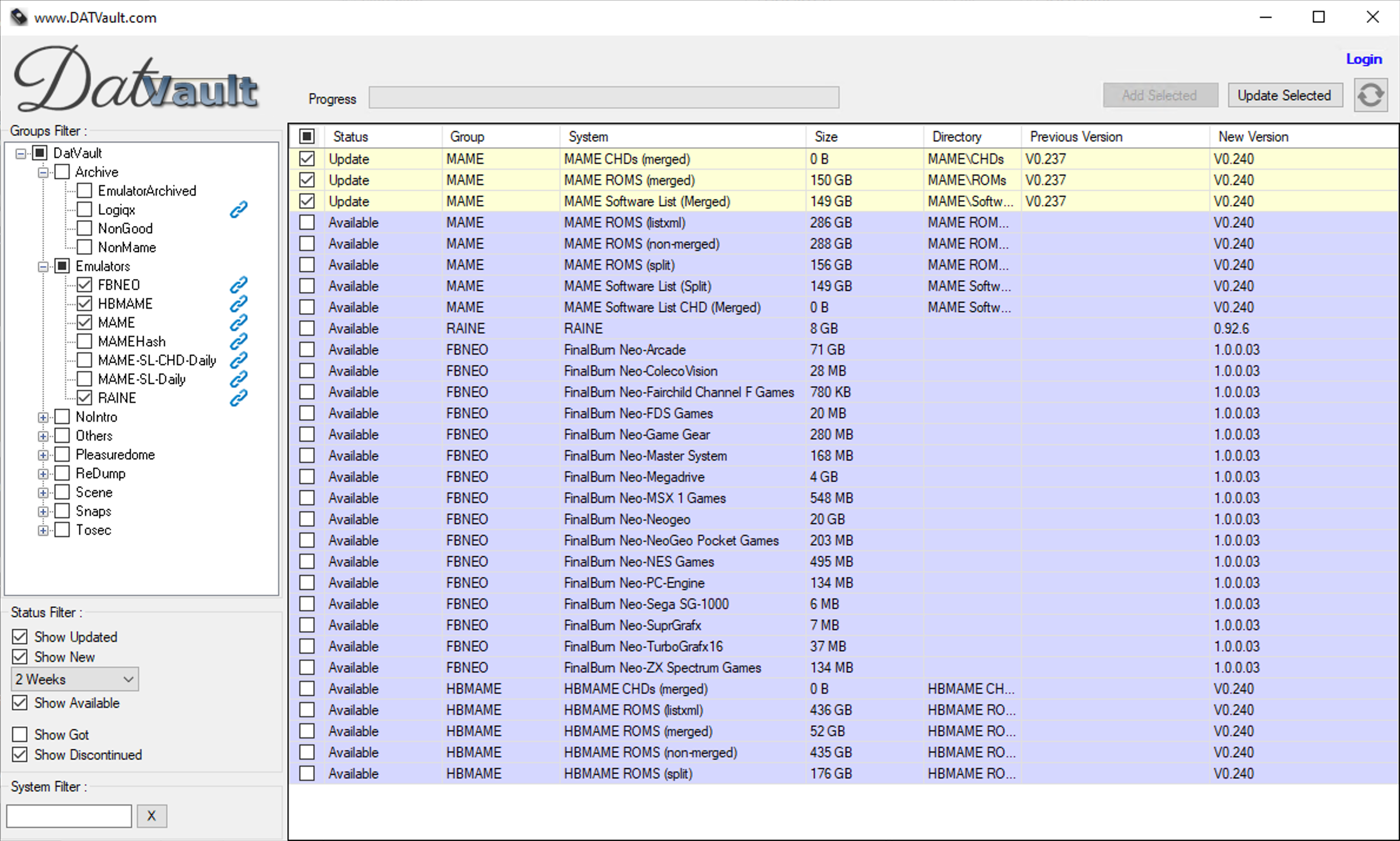Click the Login link
The width and height of the screenshot is (1400, 841).
tap(1363, 59)
